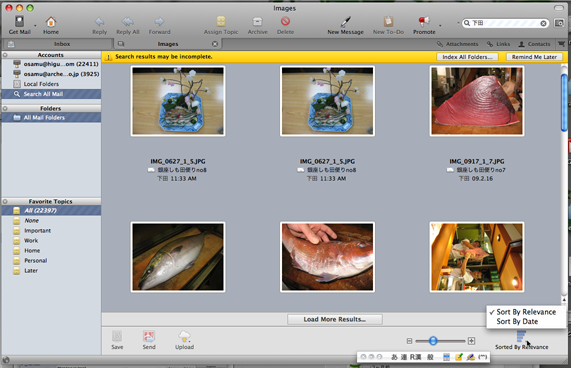Image resolution: width=571 pixels, height=368 pixels.
Task: Click the Reply All toolbar icon
Action: coord(127,22)
